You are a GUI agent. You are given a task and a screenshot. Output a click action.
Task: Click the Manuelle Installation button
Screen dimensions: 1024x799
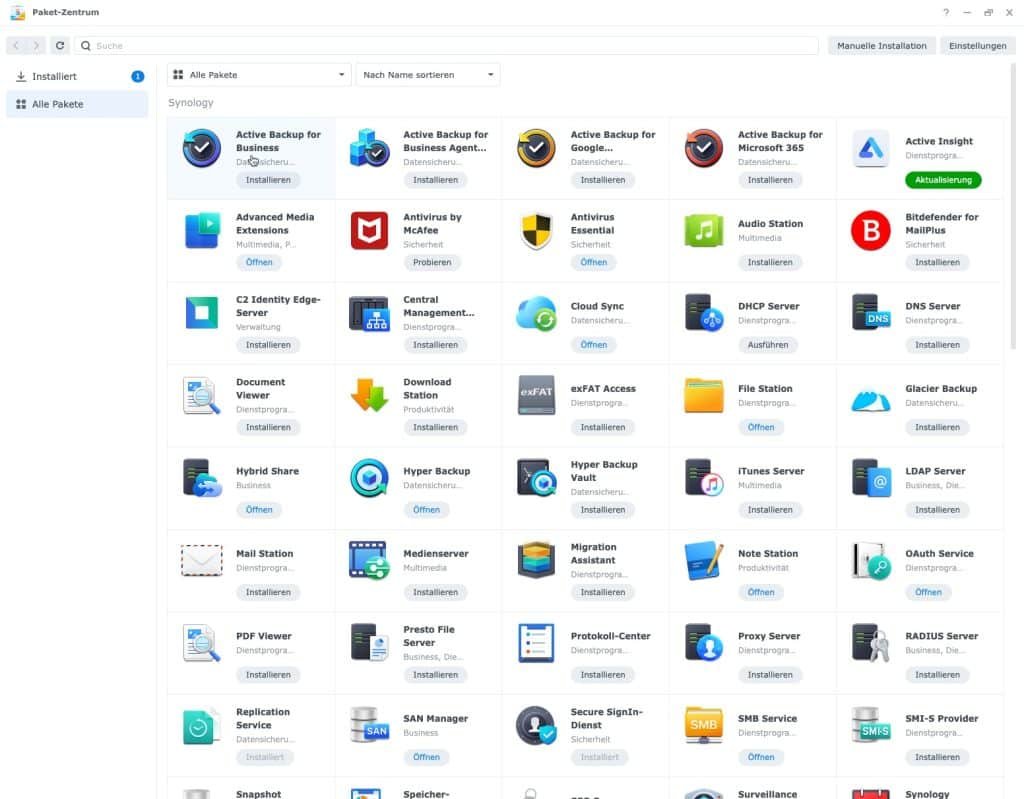click(x=881, y=45)
